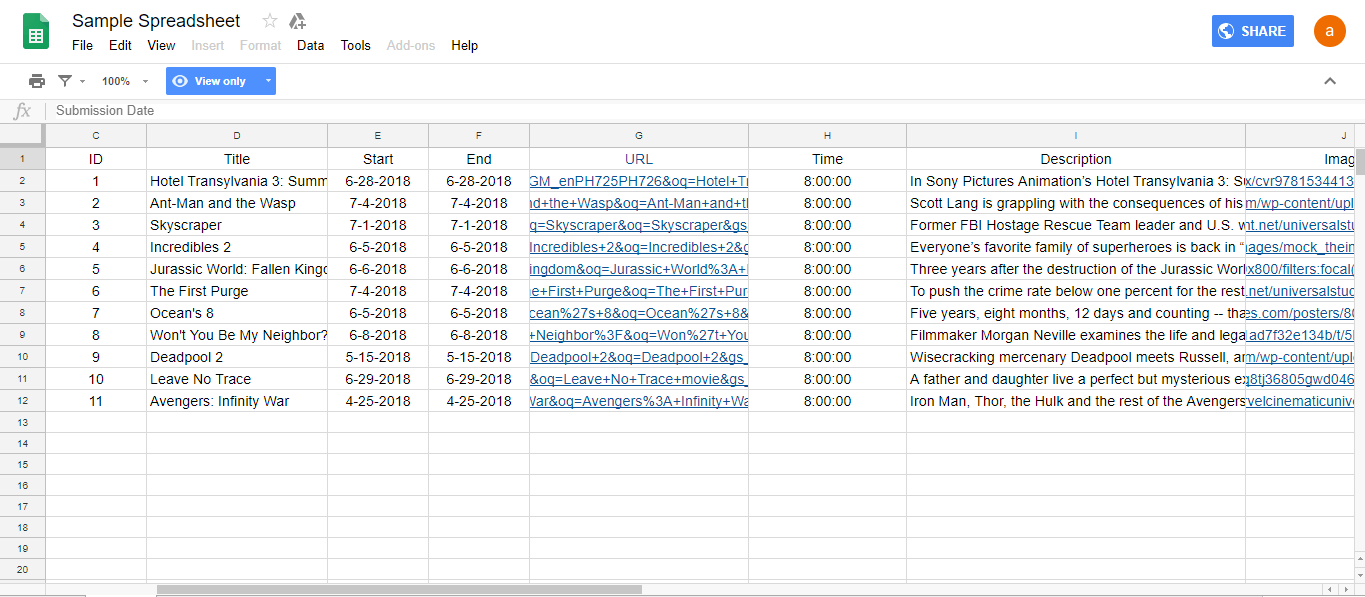Click the Won't You Be My Neighbor title cell
The width and height of the screenshot is (1365, 597).
click(237, 335)
